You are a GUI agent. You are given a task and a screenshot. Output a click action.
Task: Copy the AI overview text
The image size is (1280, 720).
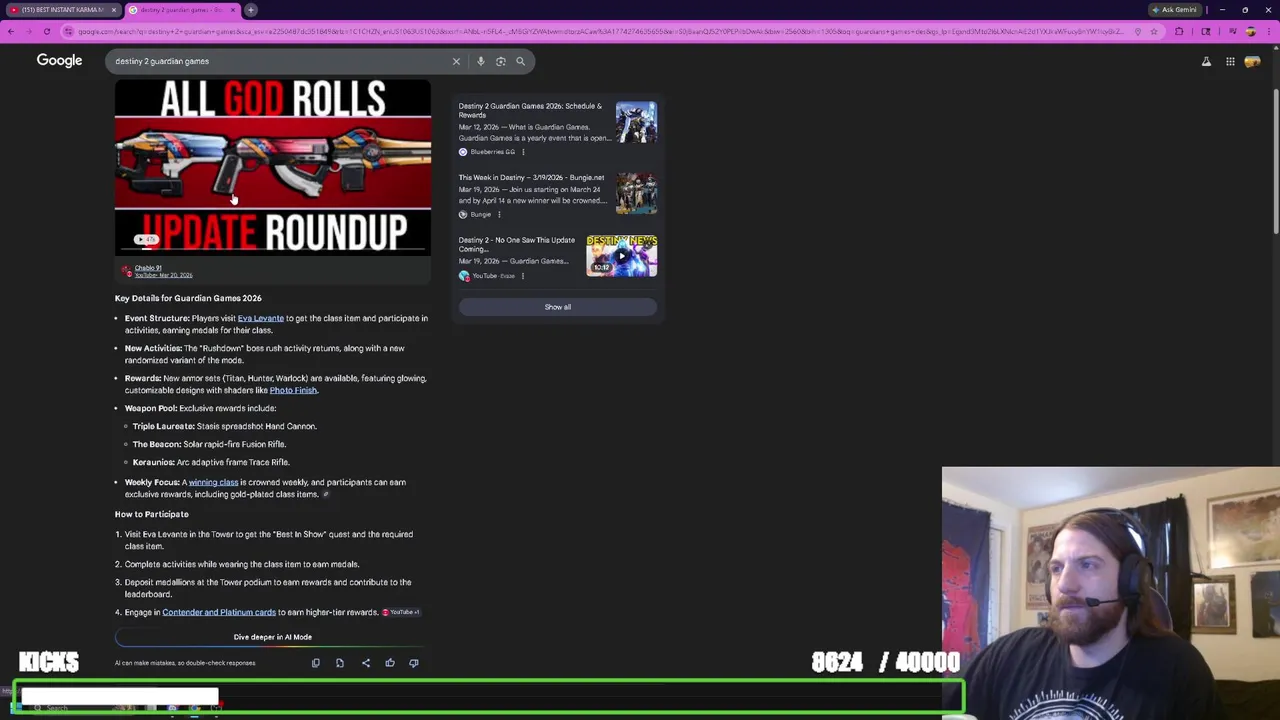(x=316, y=663)
